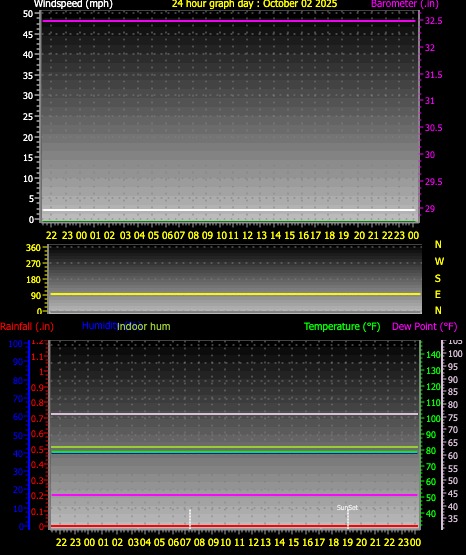Click the yellow wind direction line

coord(235,294)
